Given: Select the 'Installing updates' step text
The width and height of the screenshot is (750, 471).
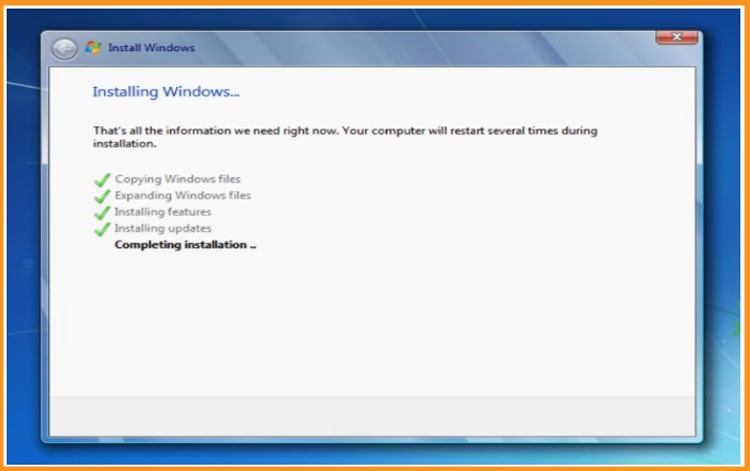Looking at the screenshot, I should (x=163, y=228).
